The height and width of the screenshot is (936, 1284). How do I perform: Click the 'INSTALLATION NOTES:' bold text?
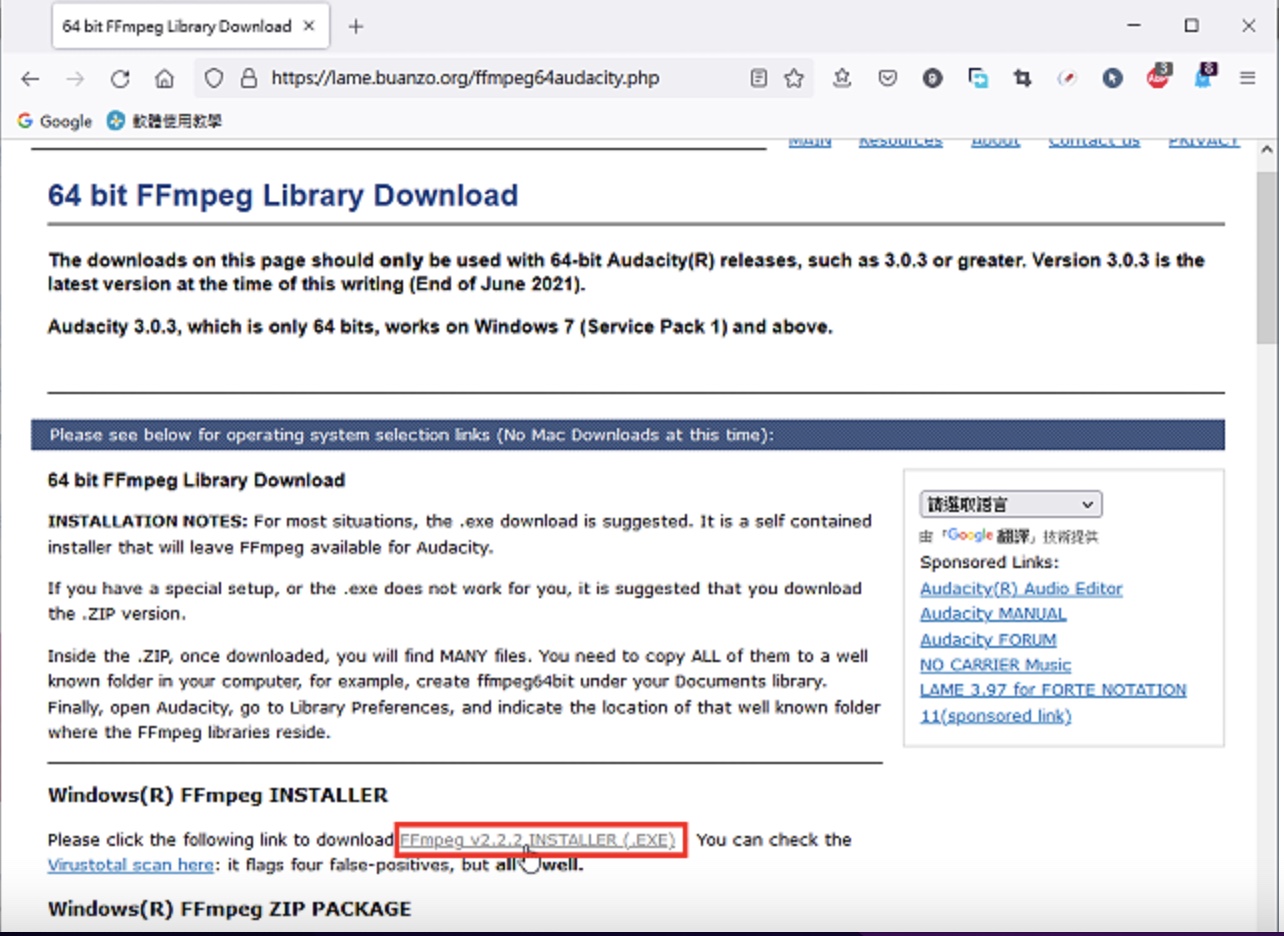tap(148, 522)
